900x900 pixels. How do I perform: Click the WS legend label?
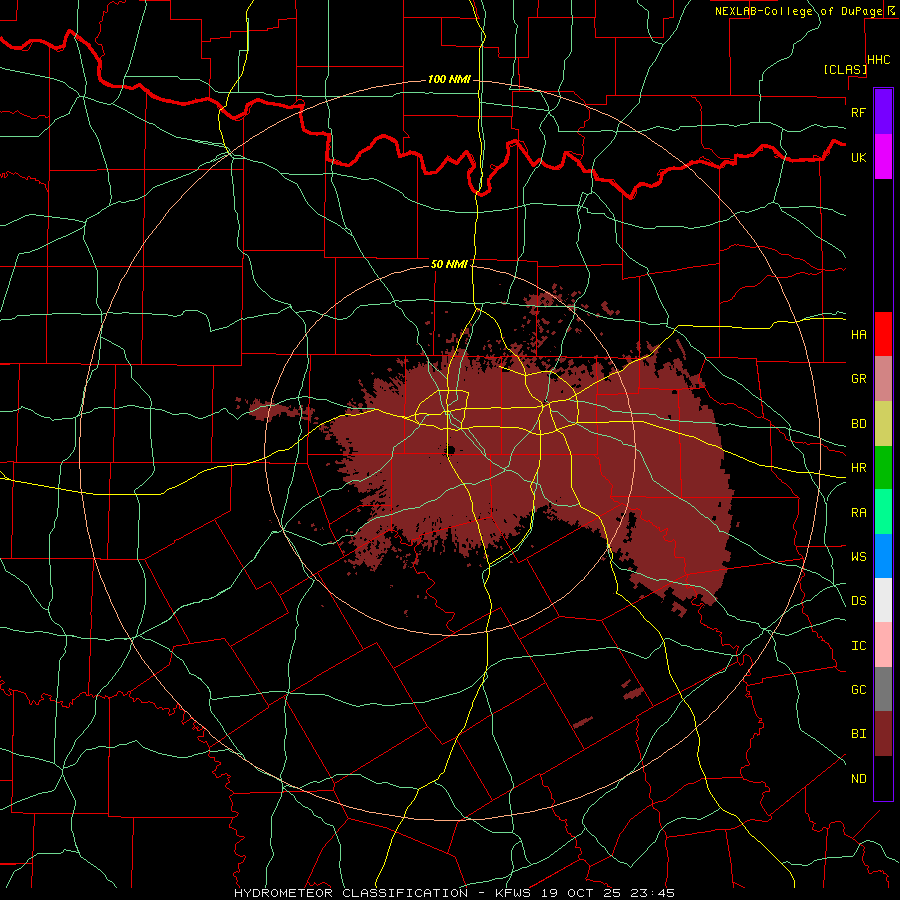(x=858, y=556)
